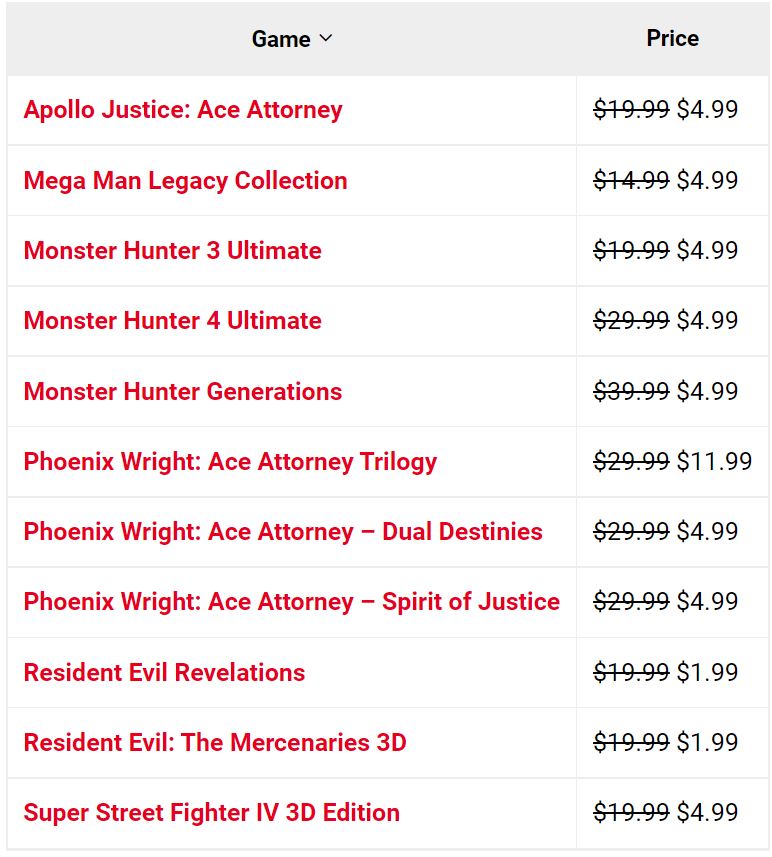The image size is (772, 857).
Task: Click Phoenix Wright: Ace Attorney Trilogy
Action: (230, 462)
